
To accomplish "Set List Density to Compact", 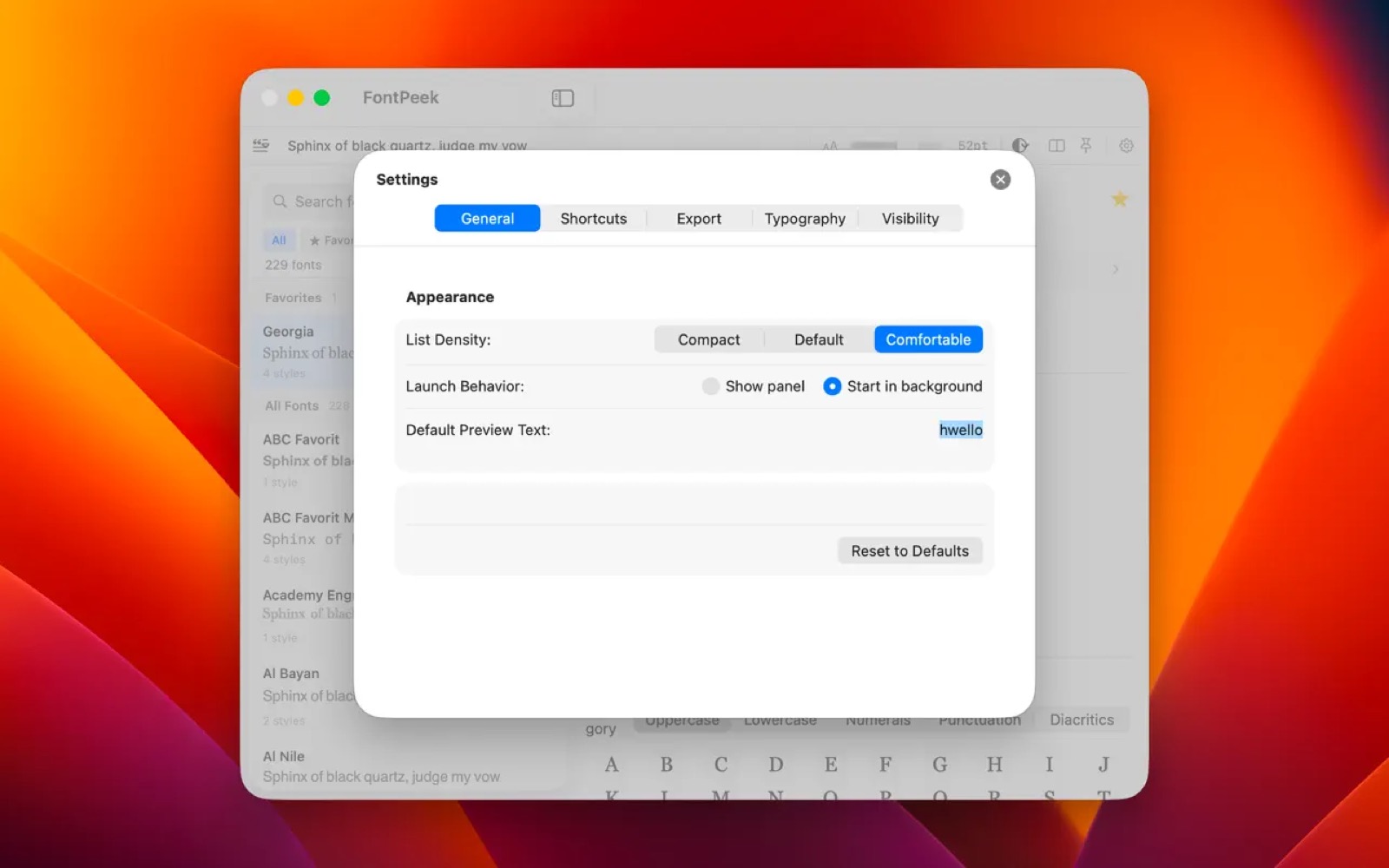I will (709, 339).
